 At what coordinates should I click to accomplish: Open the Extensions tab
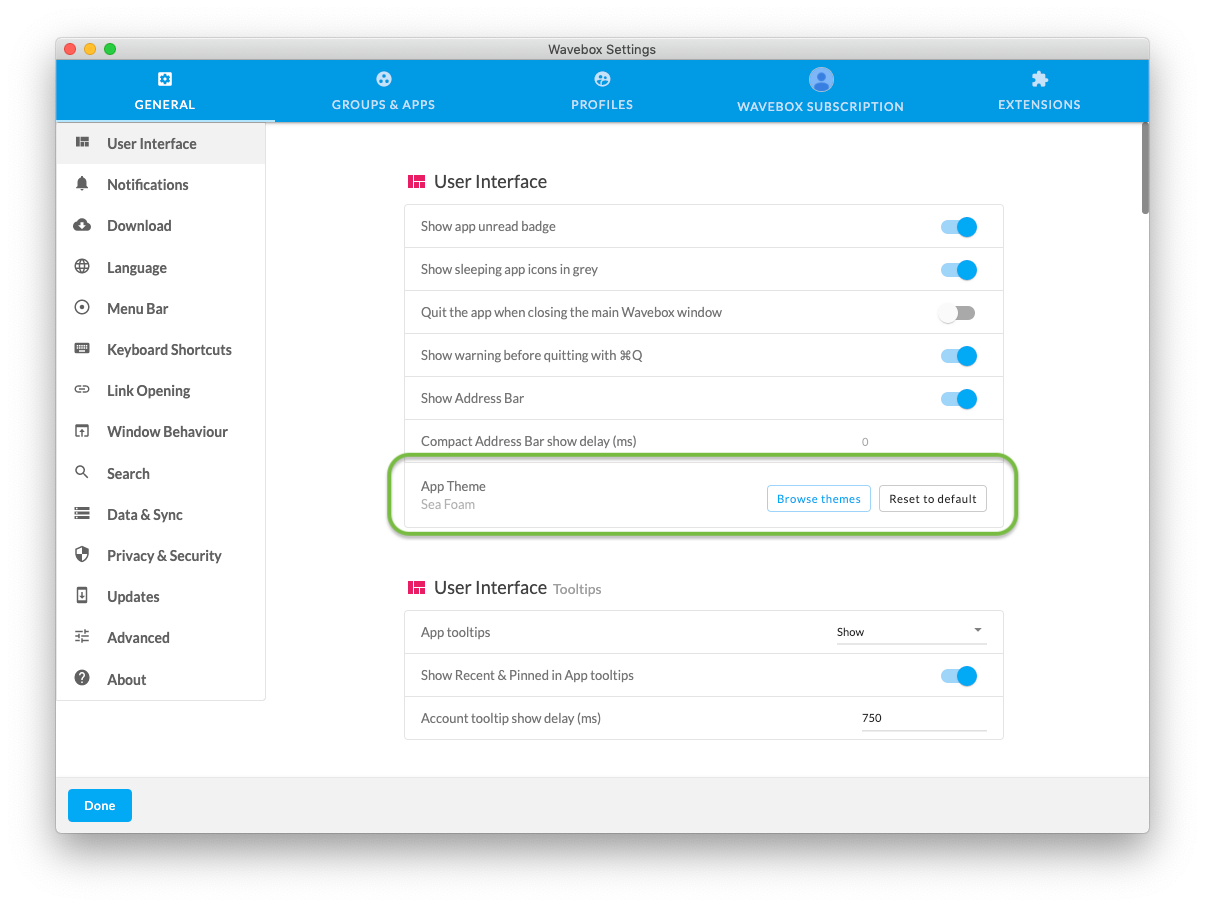pos(1039,91)
